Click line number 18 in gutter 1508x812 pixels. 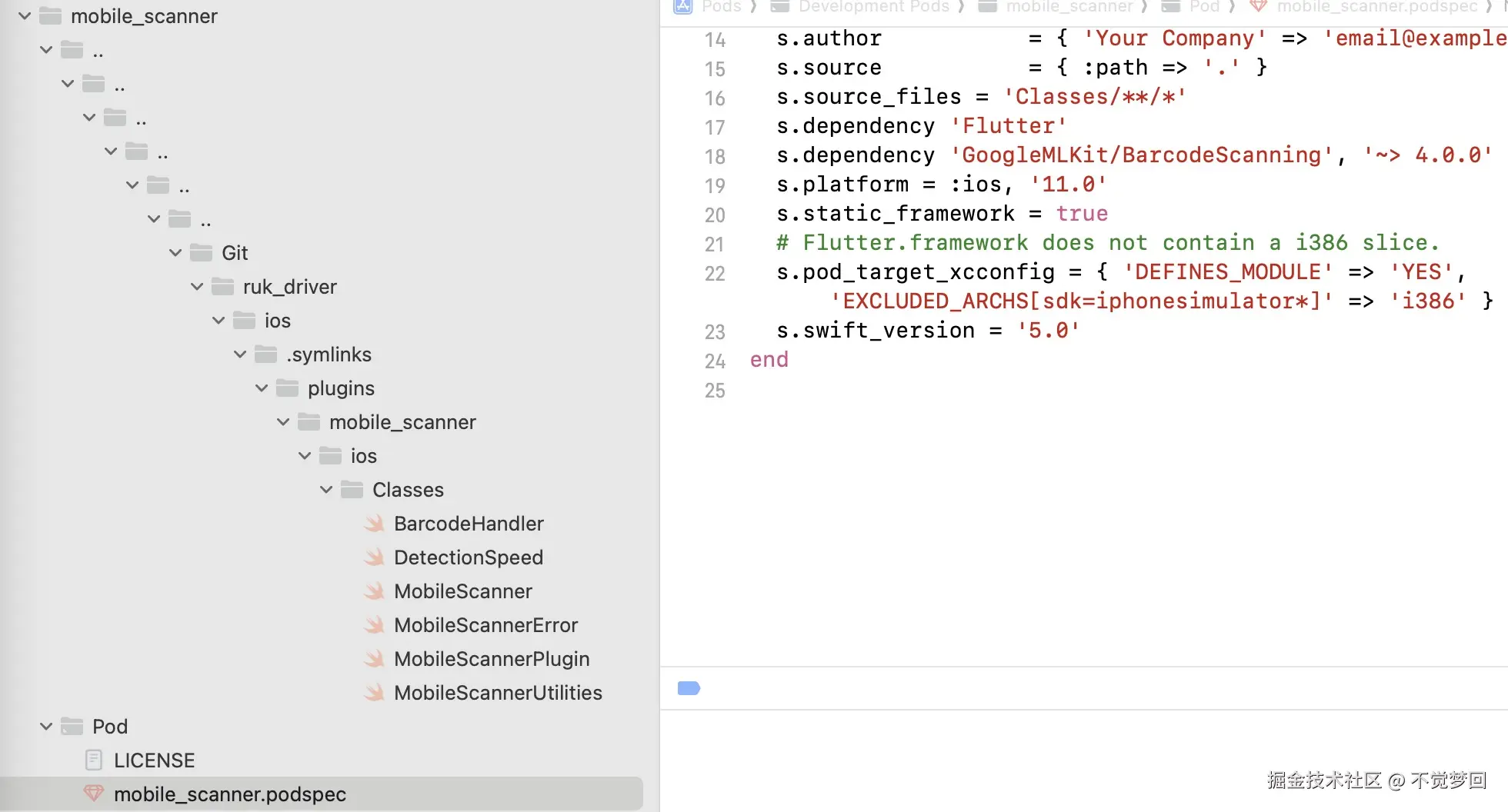click(715, 156)
